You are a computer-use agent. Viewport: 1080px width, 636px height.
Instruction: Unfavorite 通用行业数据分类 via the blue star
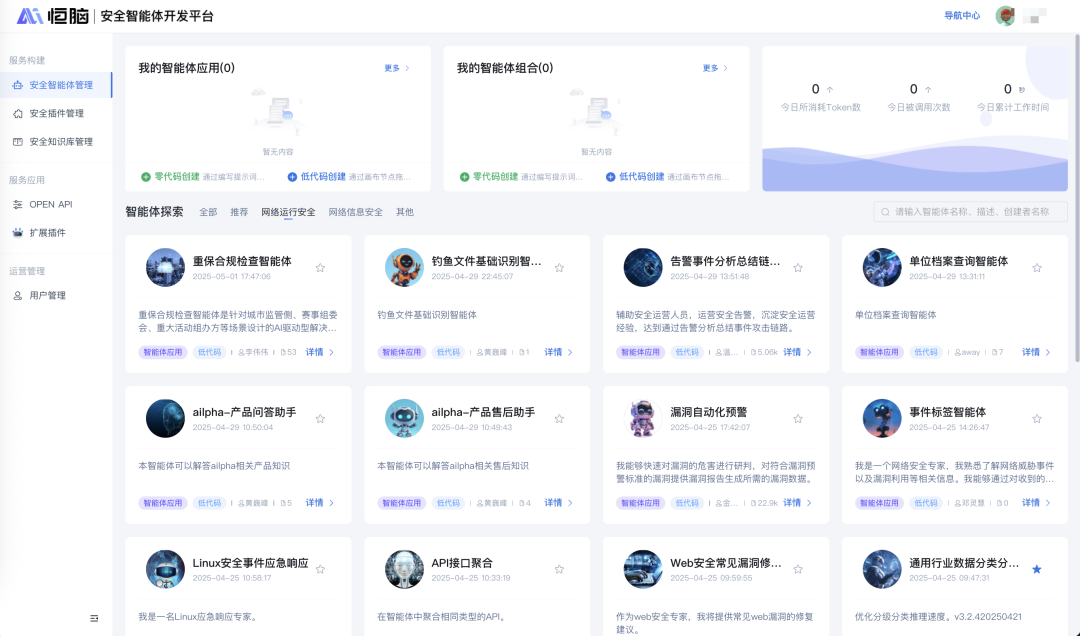point(1036,569)
